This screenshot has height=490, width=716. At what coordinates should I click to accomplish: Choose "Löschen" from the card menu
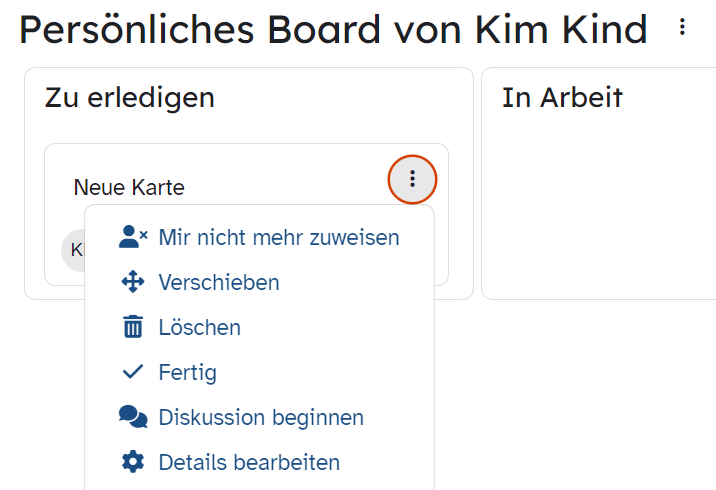pyautogui.click(x=259, y=327)
